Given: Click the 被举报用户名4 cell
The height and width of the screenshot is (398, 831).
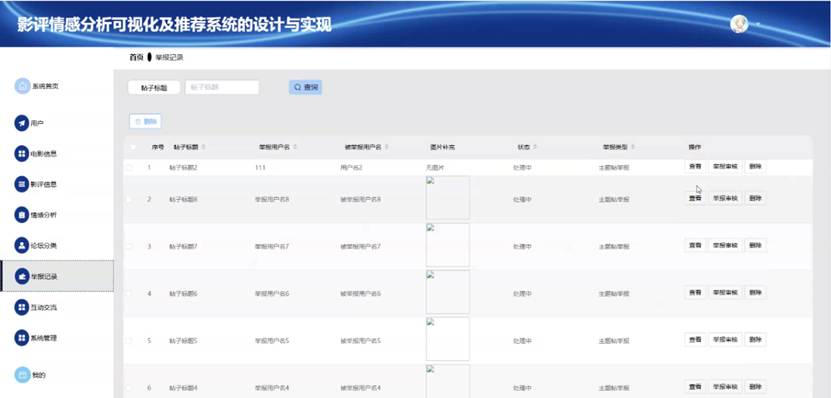Looking at the screenshot, I should point(360,387).
